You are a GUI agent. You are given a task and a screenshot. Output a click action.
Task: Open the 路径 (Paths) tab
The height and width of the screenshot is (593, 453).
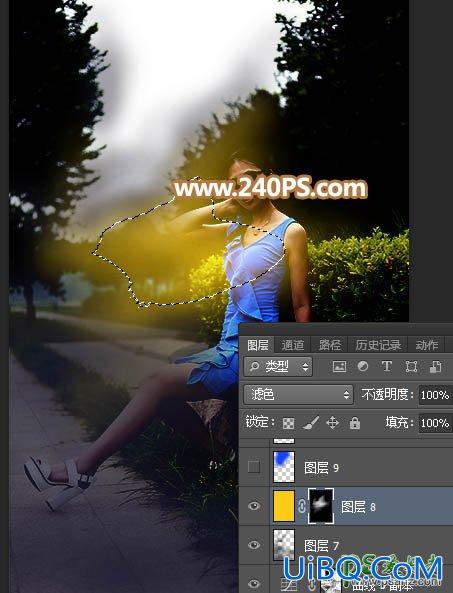pos(329,345)
